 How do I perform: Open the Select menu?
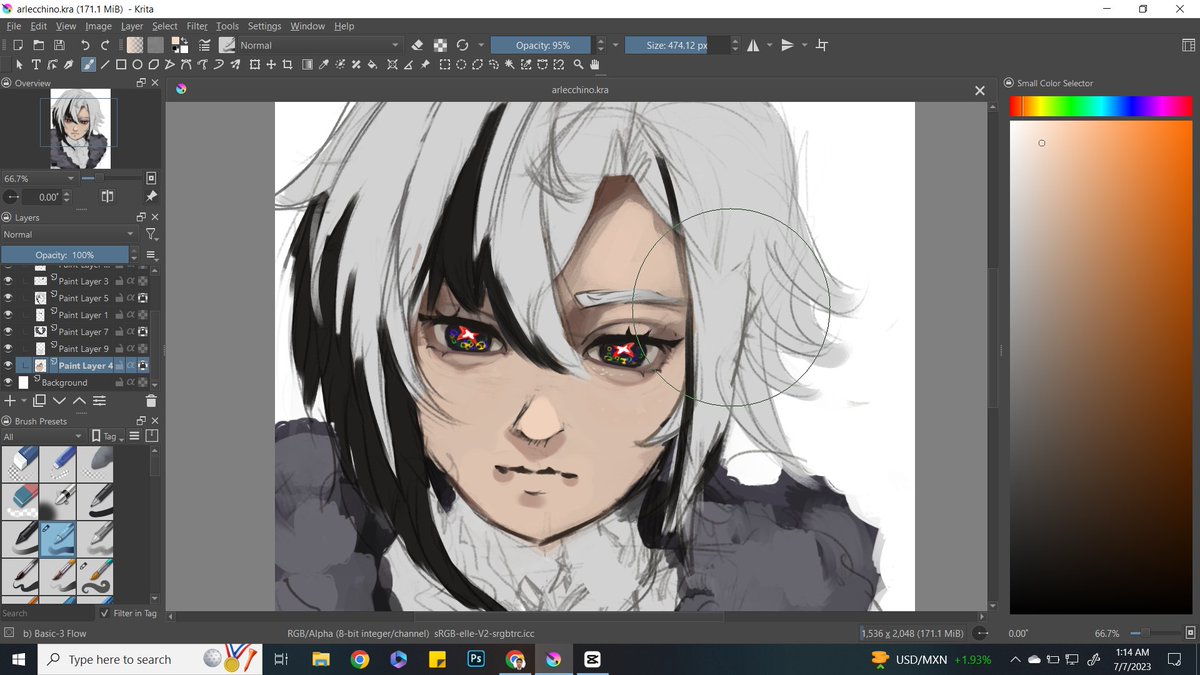[165, 26]
